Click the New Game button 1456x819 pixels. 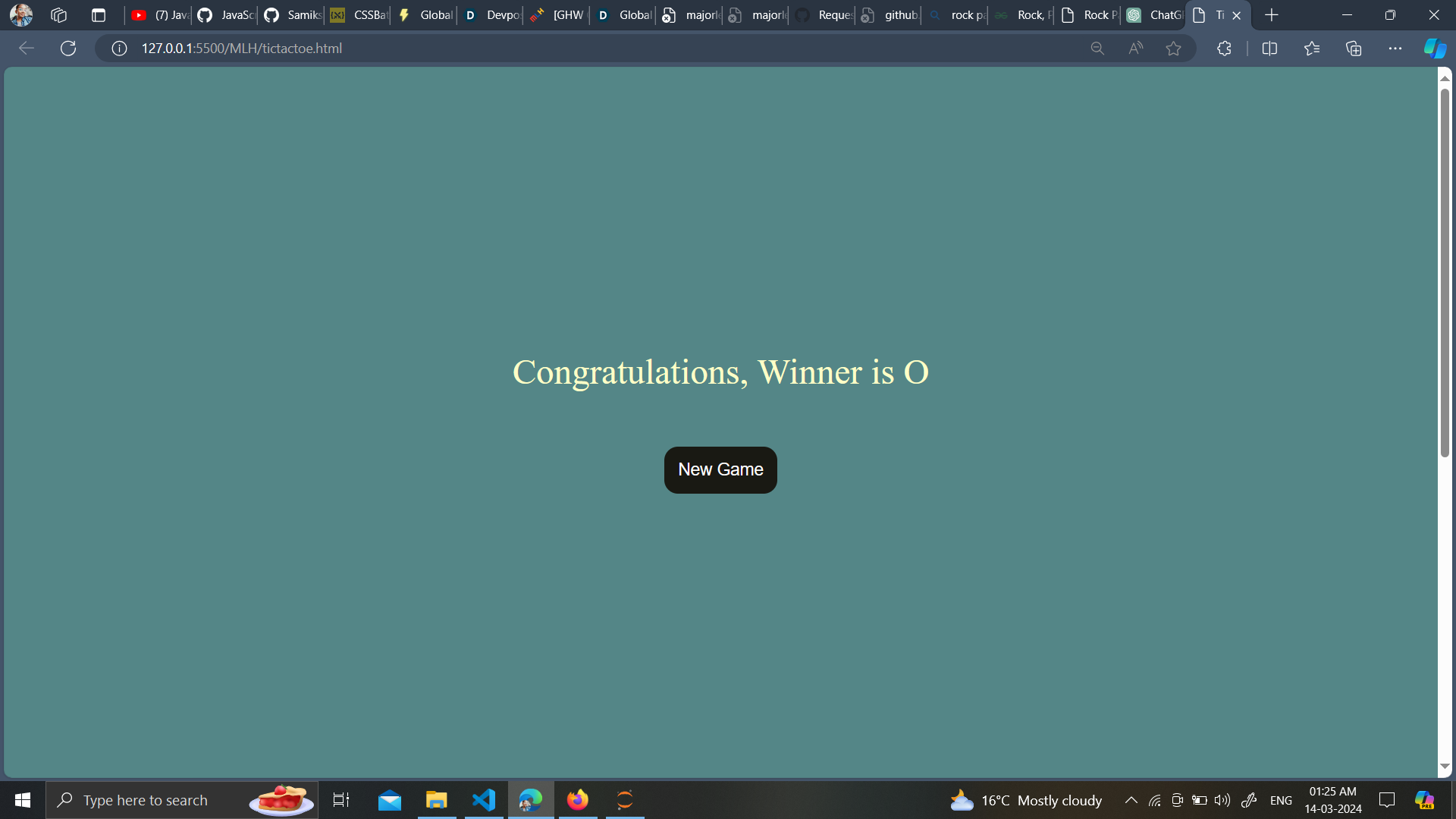pyautogui.click(x=720, y=469)
